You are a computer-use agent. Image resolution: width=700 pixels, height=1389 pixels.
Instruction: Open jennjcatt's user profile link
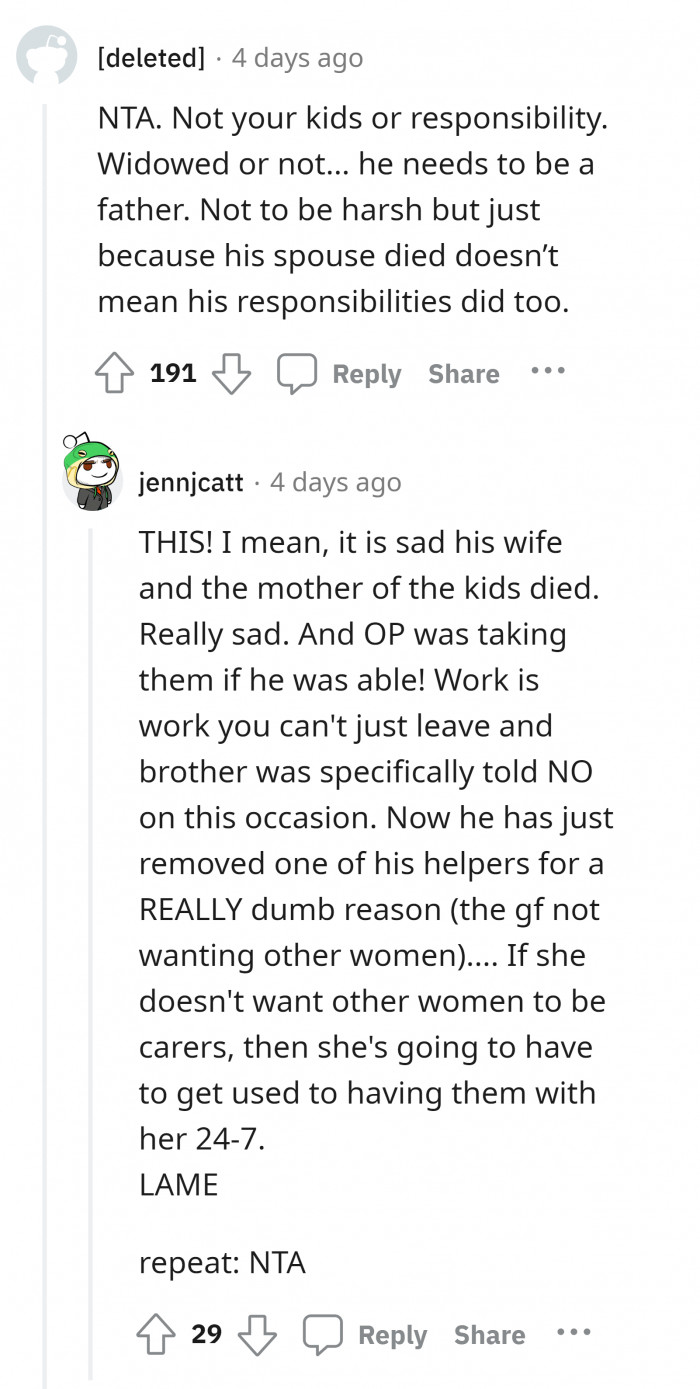click(191, 482)
